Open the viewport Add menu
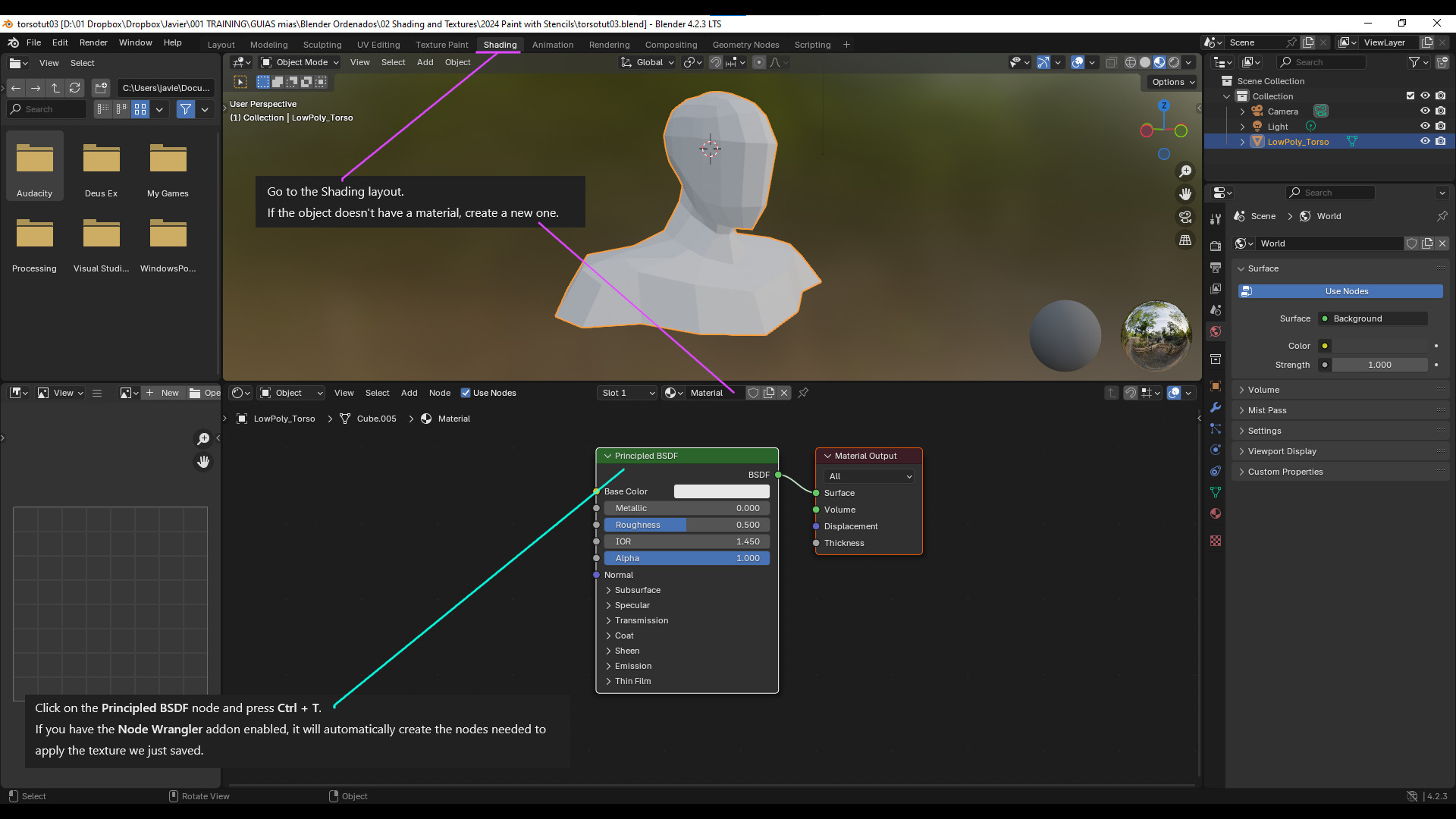 425,62
